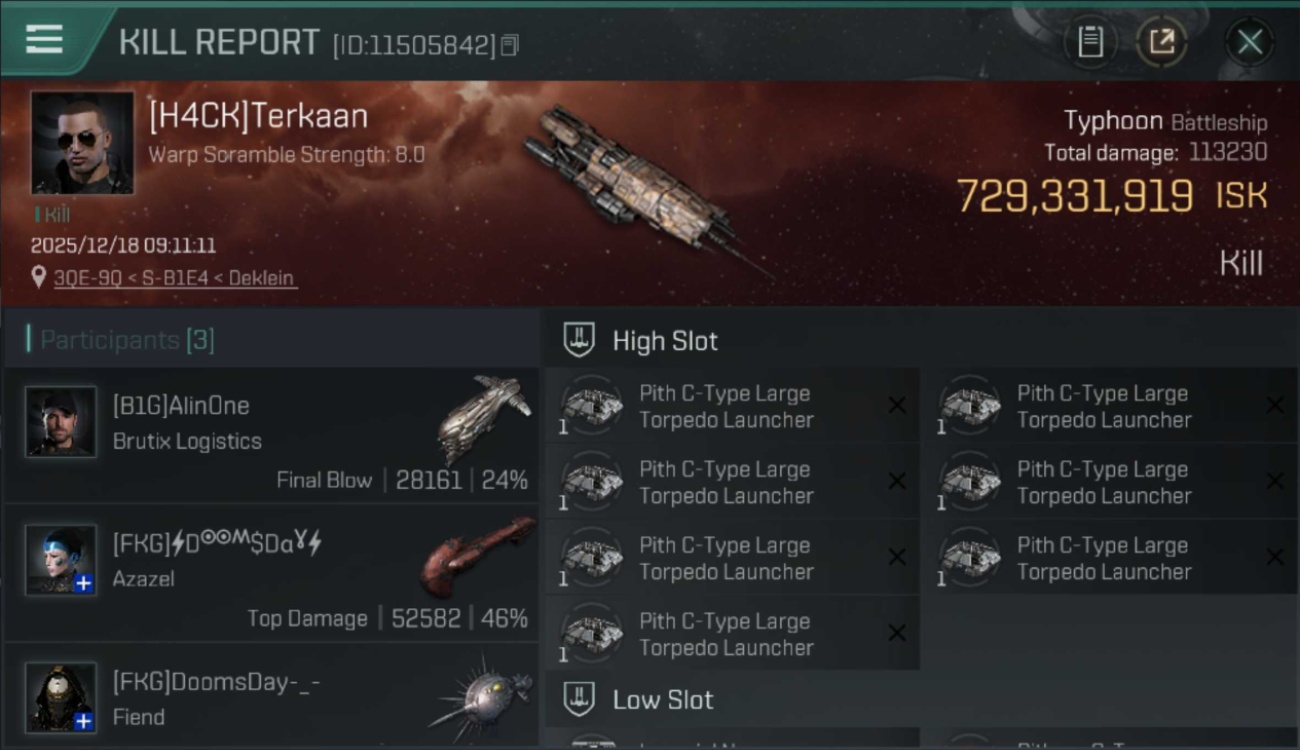
Task: Tap the X on bottom-left torpedo launcher
Action: click(897, 633)
